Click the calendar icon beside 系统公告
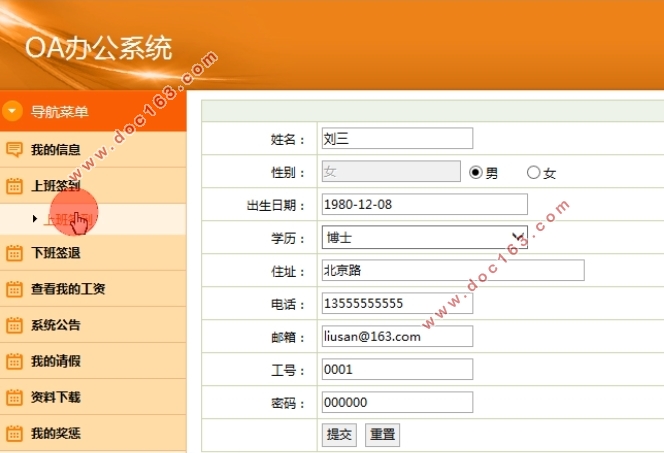The width and height of the screenshot is (664, 453). [14, 325]
